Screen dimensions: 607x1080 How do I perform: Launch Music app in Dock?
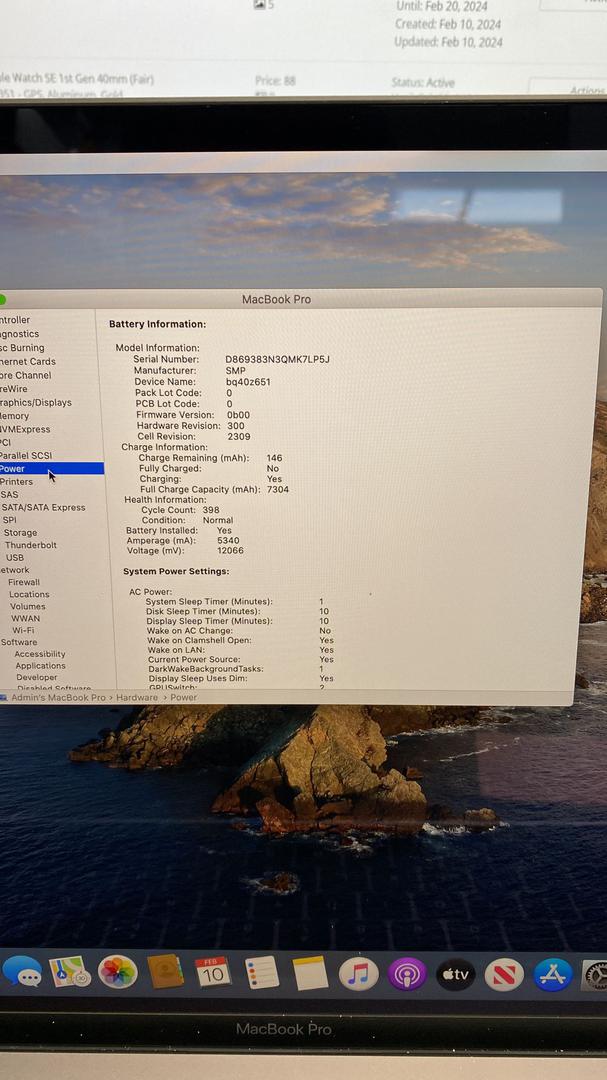point(358,974)
